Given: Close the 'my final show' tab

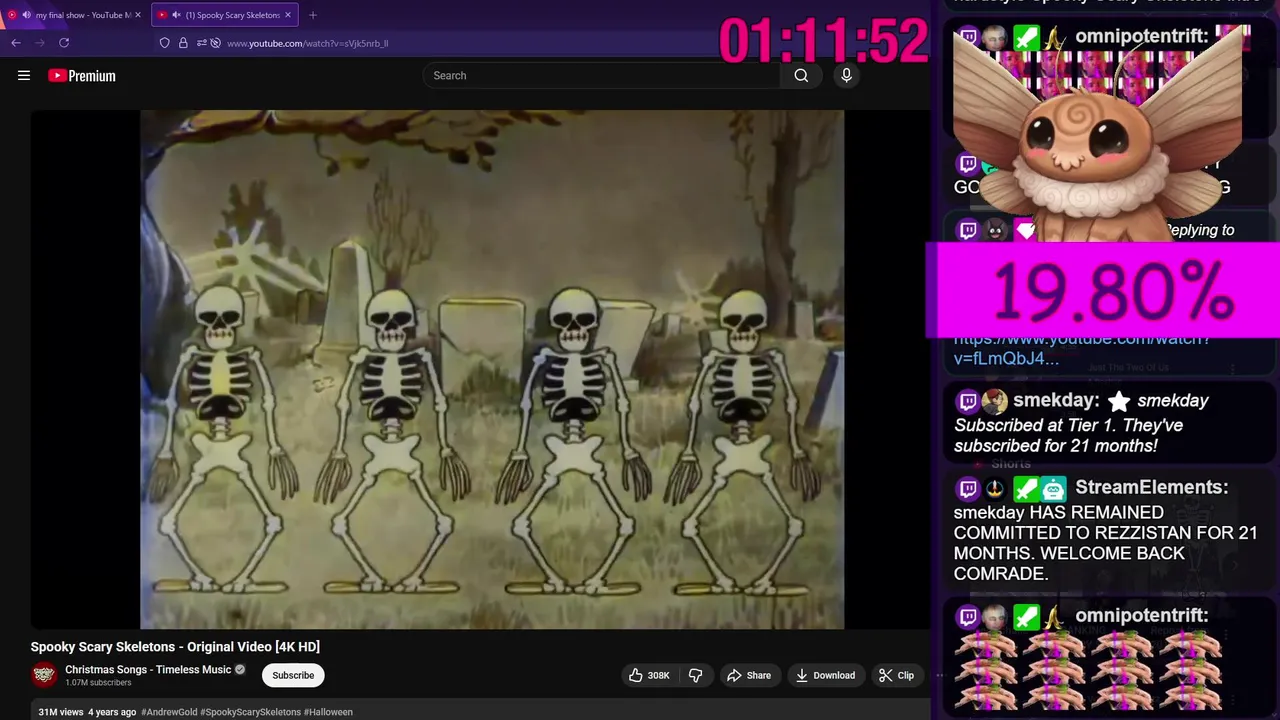Looking at the screenshot, I should tap(138, 15).
